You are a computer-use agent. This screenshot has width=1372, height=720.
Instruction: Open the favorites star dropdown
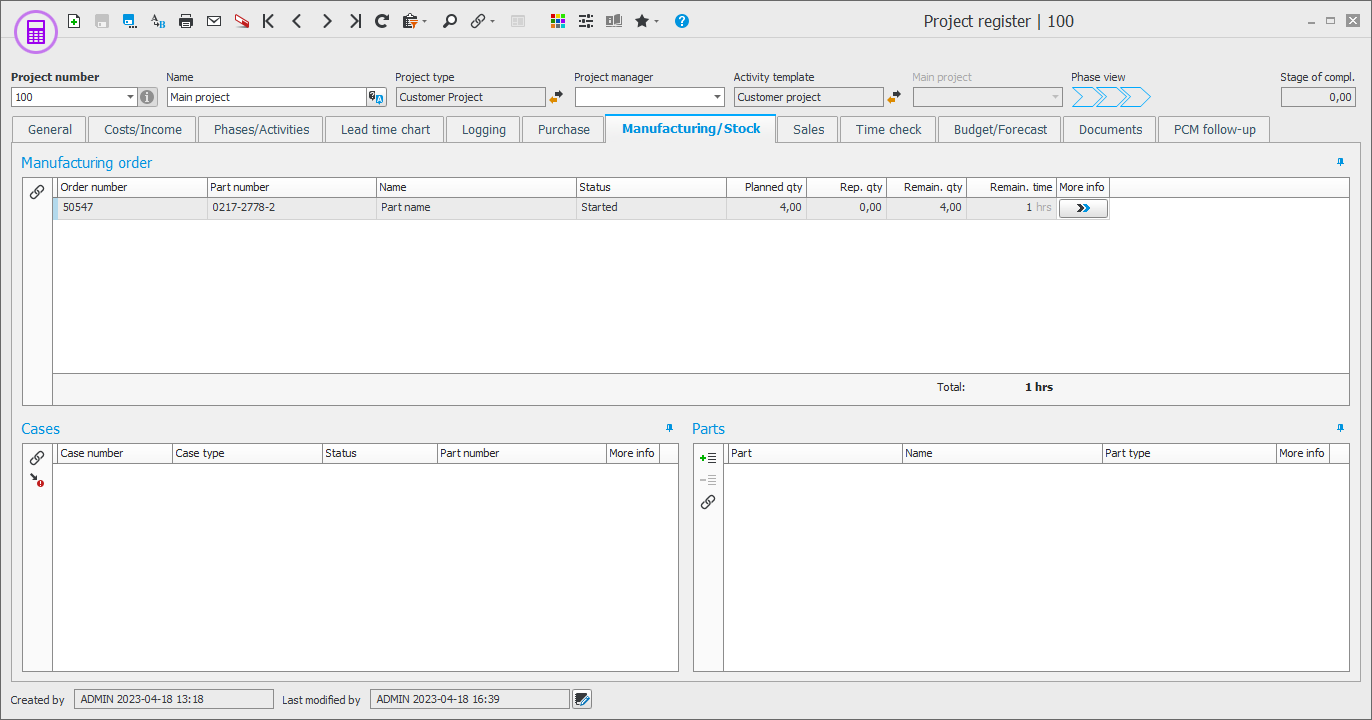click(646, 20)
